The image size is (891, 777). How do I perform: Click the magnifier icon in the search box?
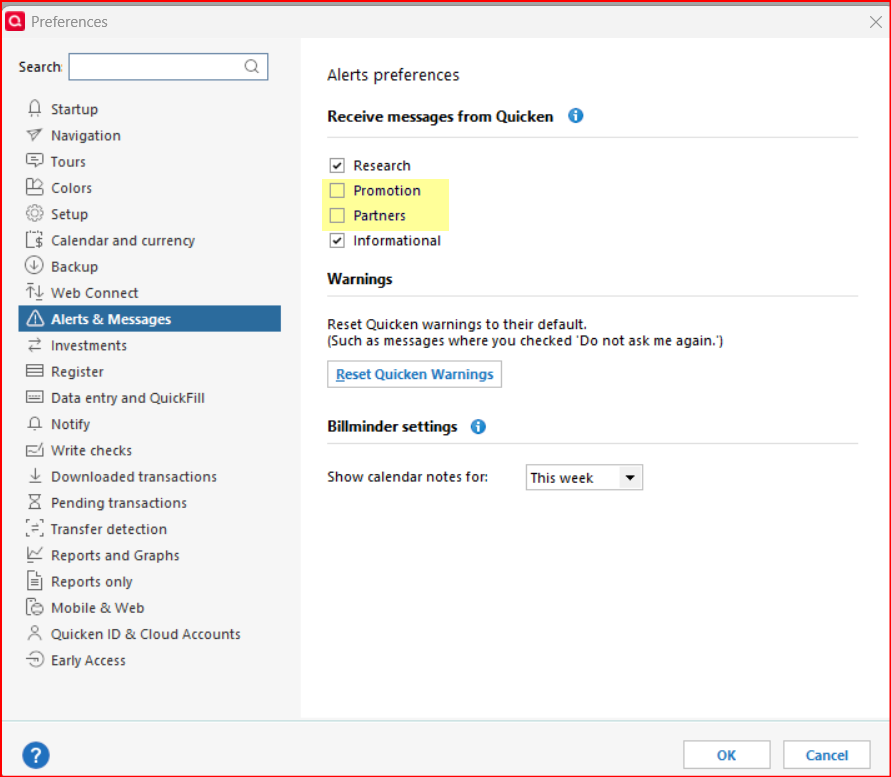(x=251, y=67)
